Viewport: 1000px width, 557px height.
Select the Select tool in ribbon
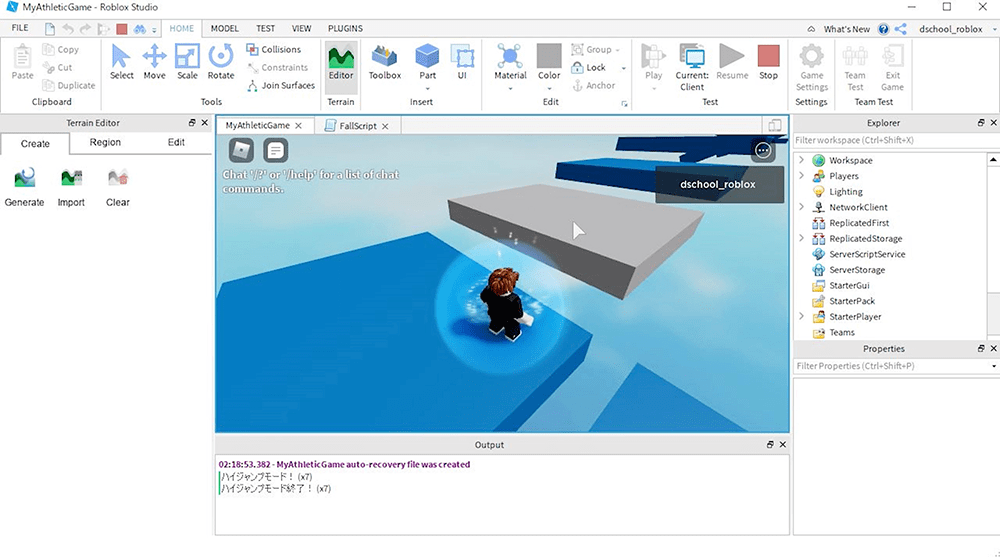point(121,62)
